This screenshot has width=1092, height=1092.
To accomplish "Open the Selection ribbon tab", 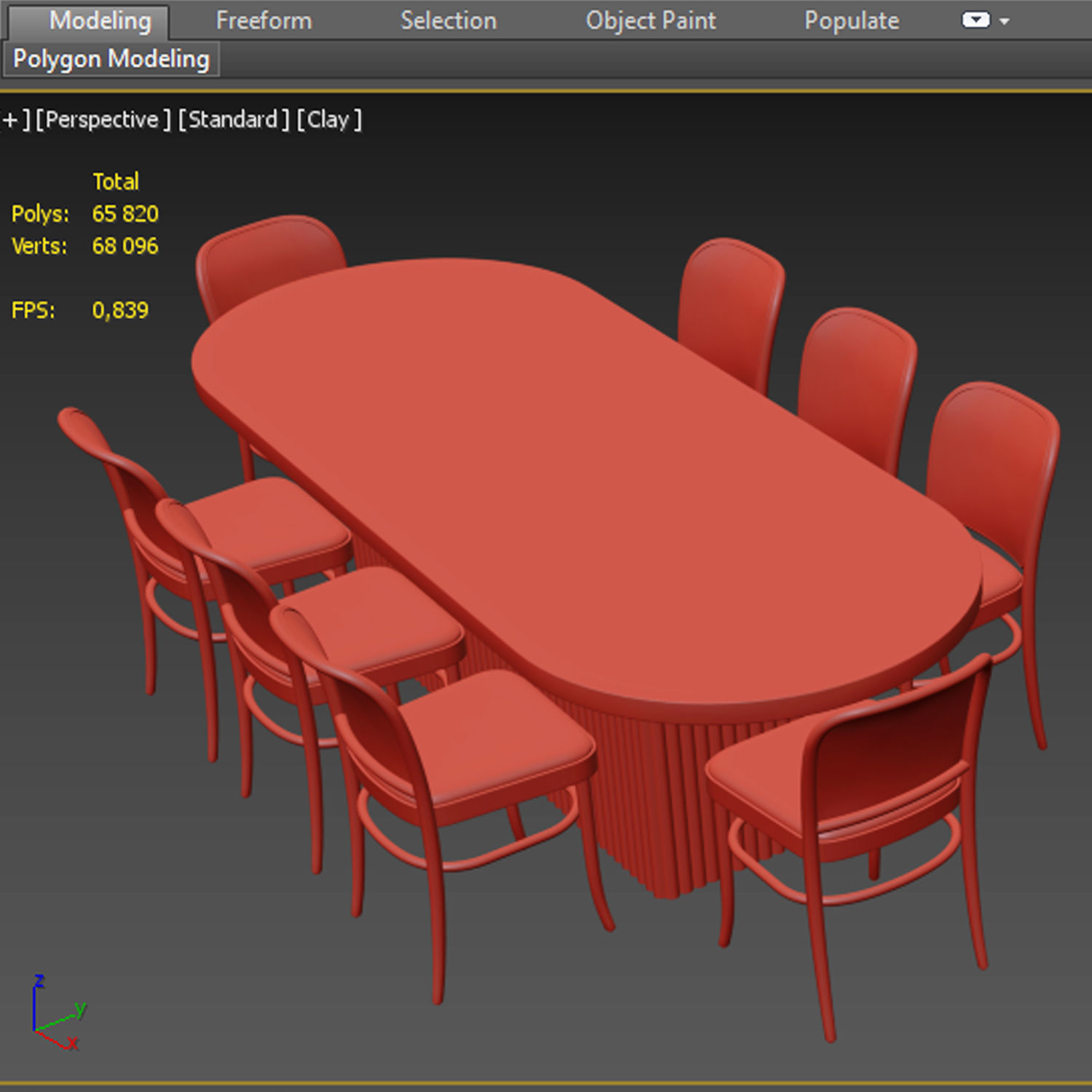I will coord(448,21).
